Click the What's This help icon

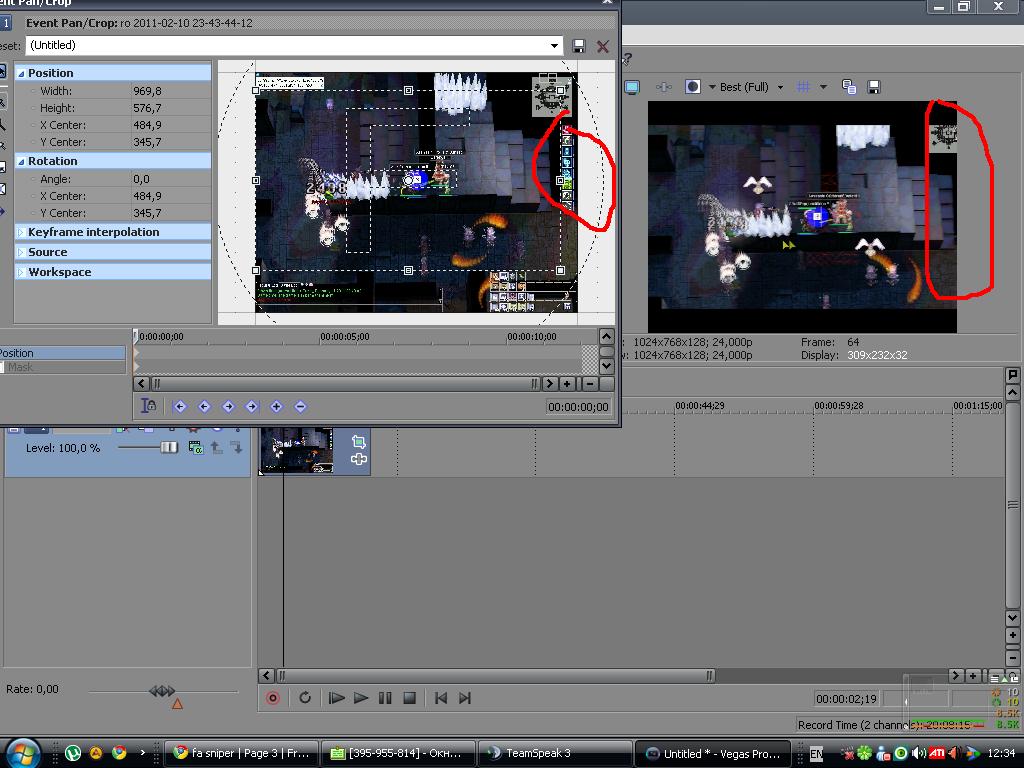pyautogui.click(x=627, y=59)
